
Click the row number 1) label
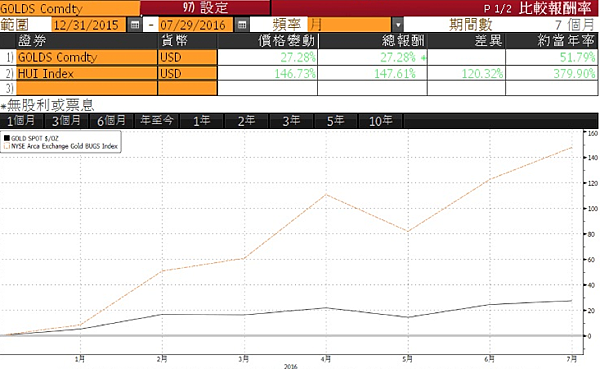click(10, 57)
